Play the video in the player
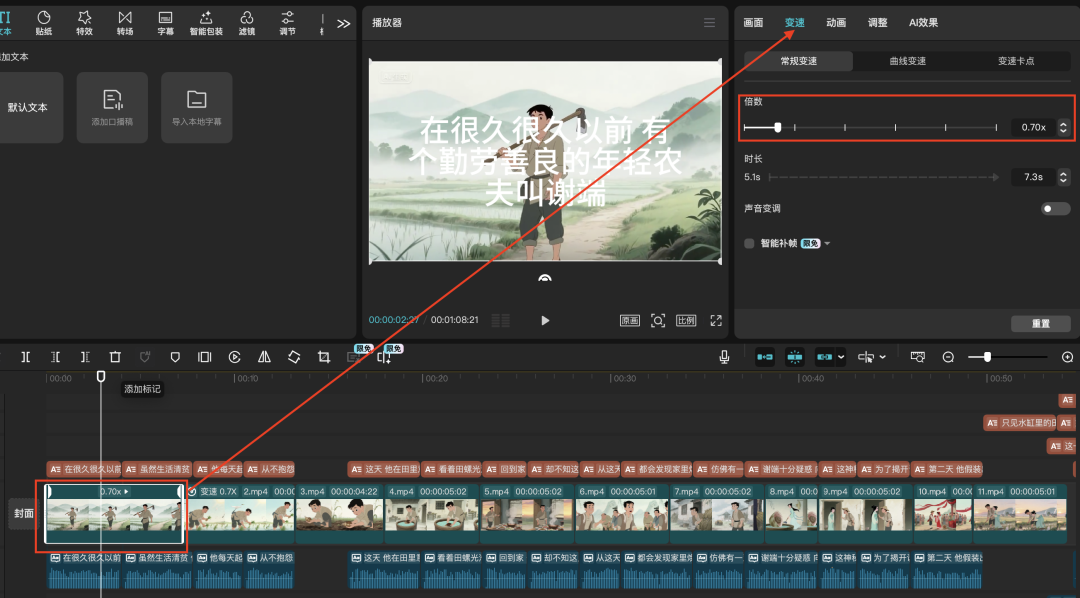1080x598 pixels. tap(545, 320)
